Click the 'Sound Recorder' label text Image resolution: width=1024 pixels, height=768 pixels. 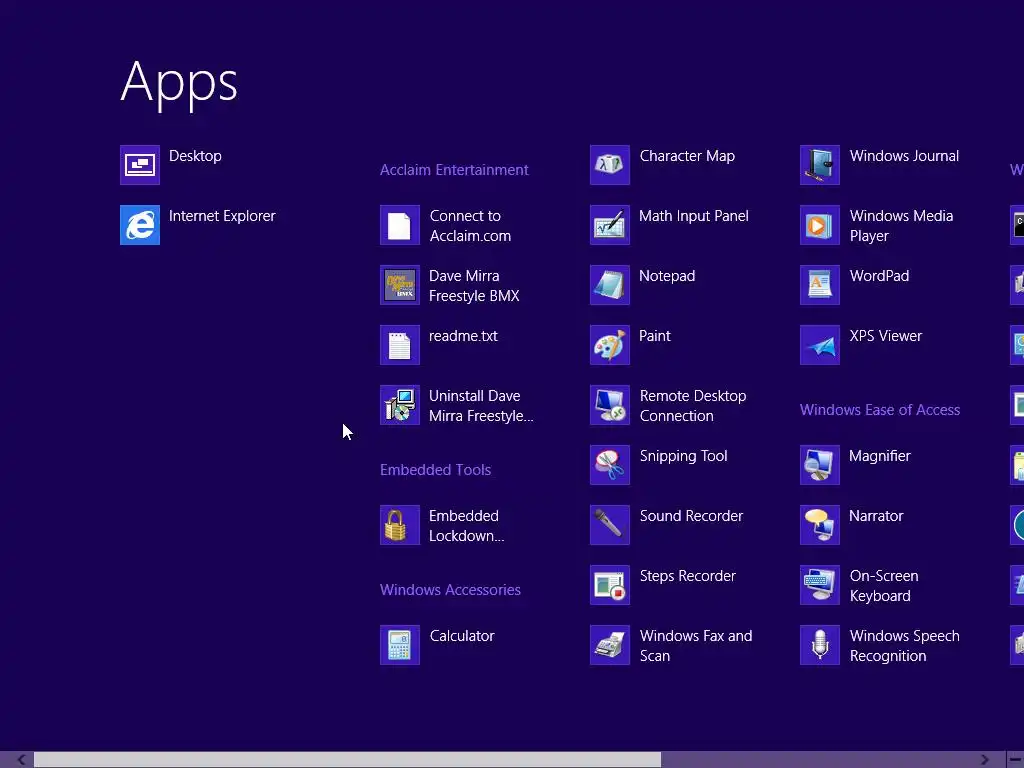691,516
